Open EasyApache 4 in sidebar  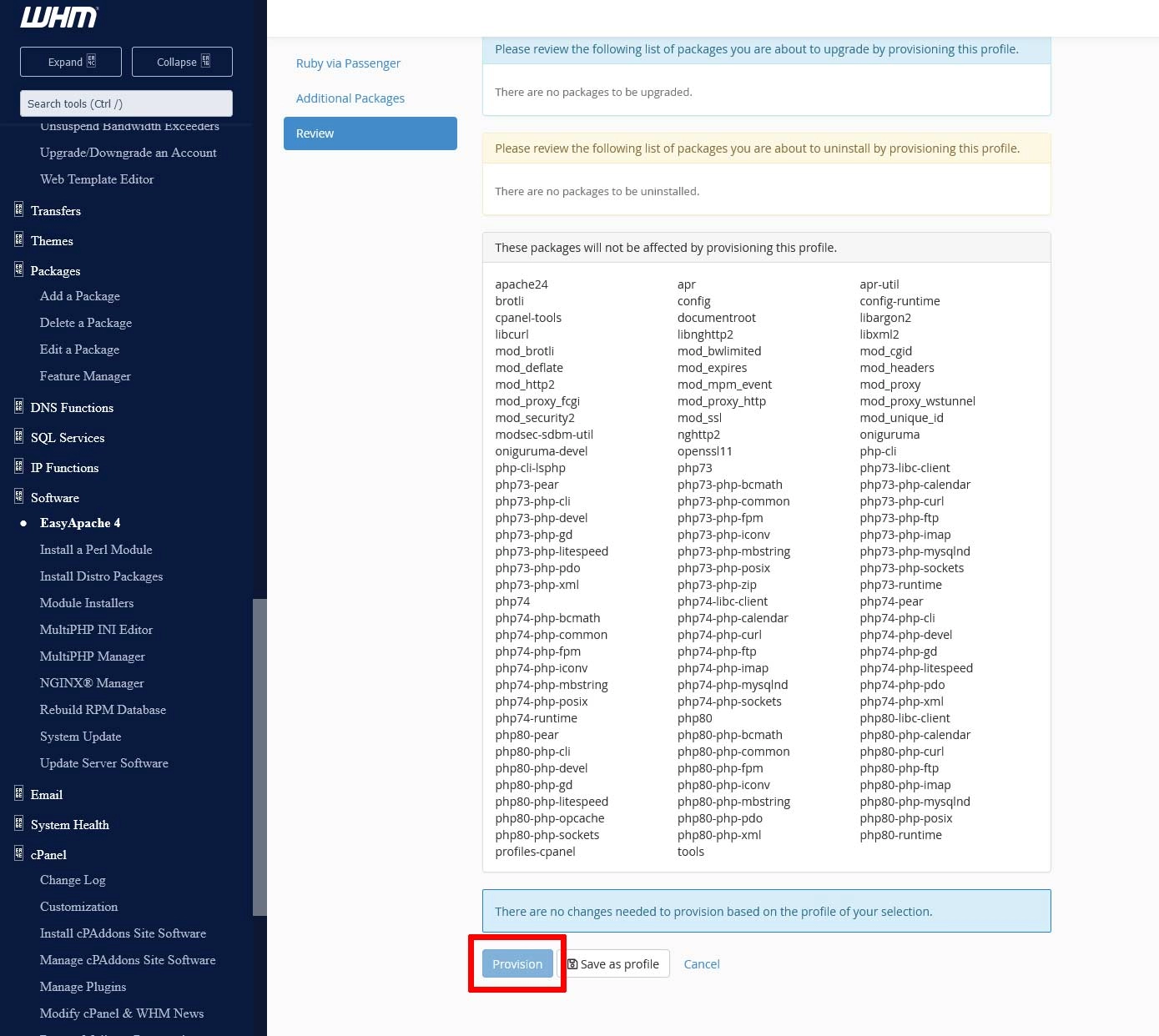click(80, 523)
